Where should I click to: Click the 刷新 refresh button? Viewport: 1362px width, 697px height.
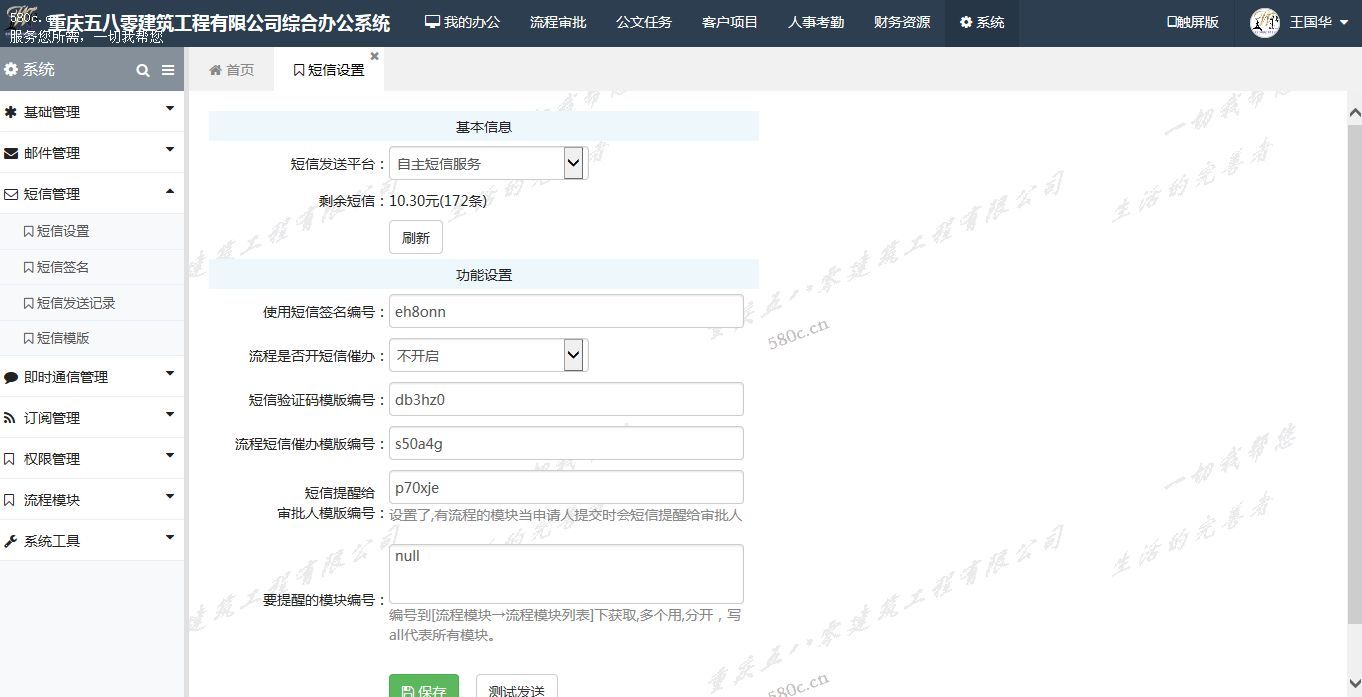[x=415, y=238]
